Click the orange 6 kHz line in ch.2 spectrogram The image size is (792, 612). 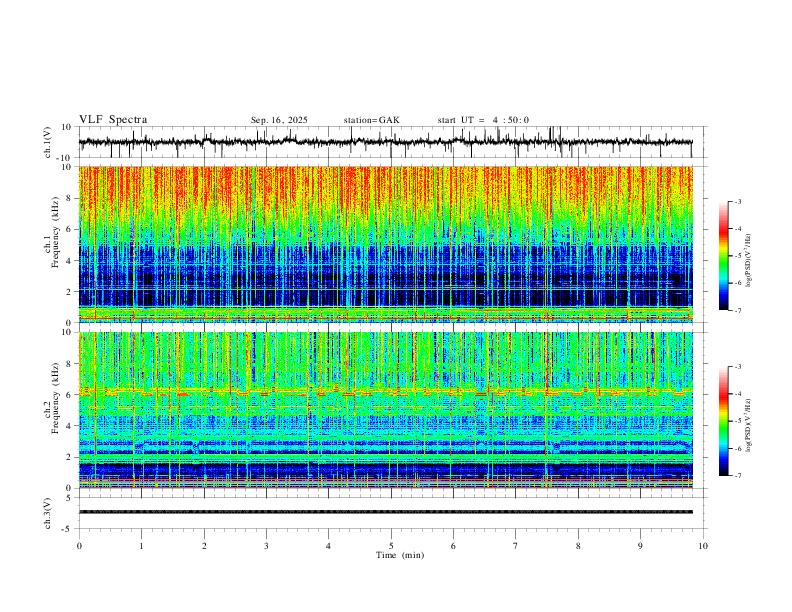385,392
